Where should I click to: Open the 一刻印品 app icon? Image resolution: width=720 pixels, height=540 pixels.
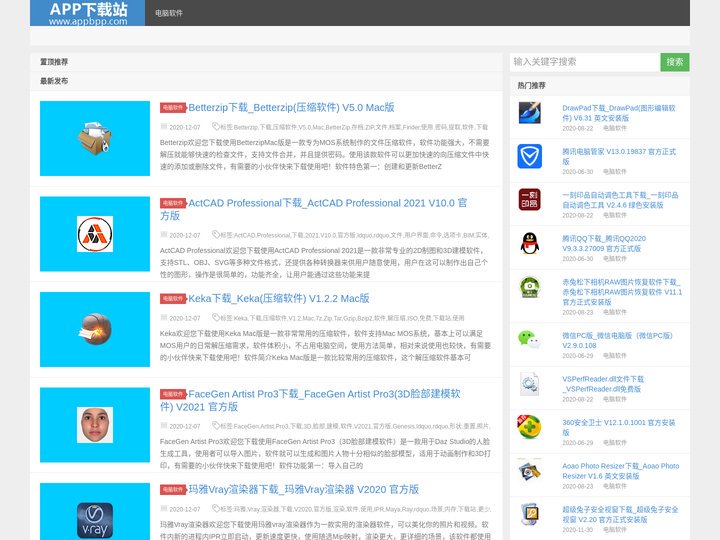coord(529,199)
